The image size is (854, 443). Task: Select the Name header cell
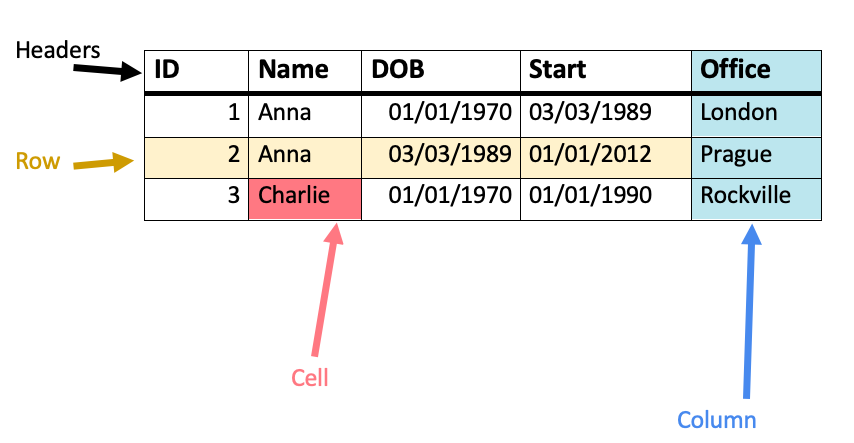pos(305,71)
